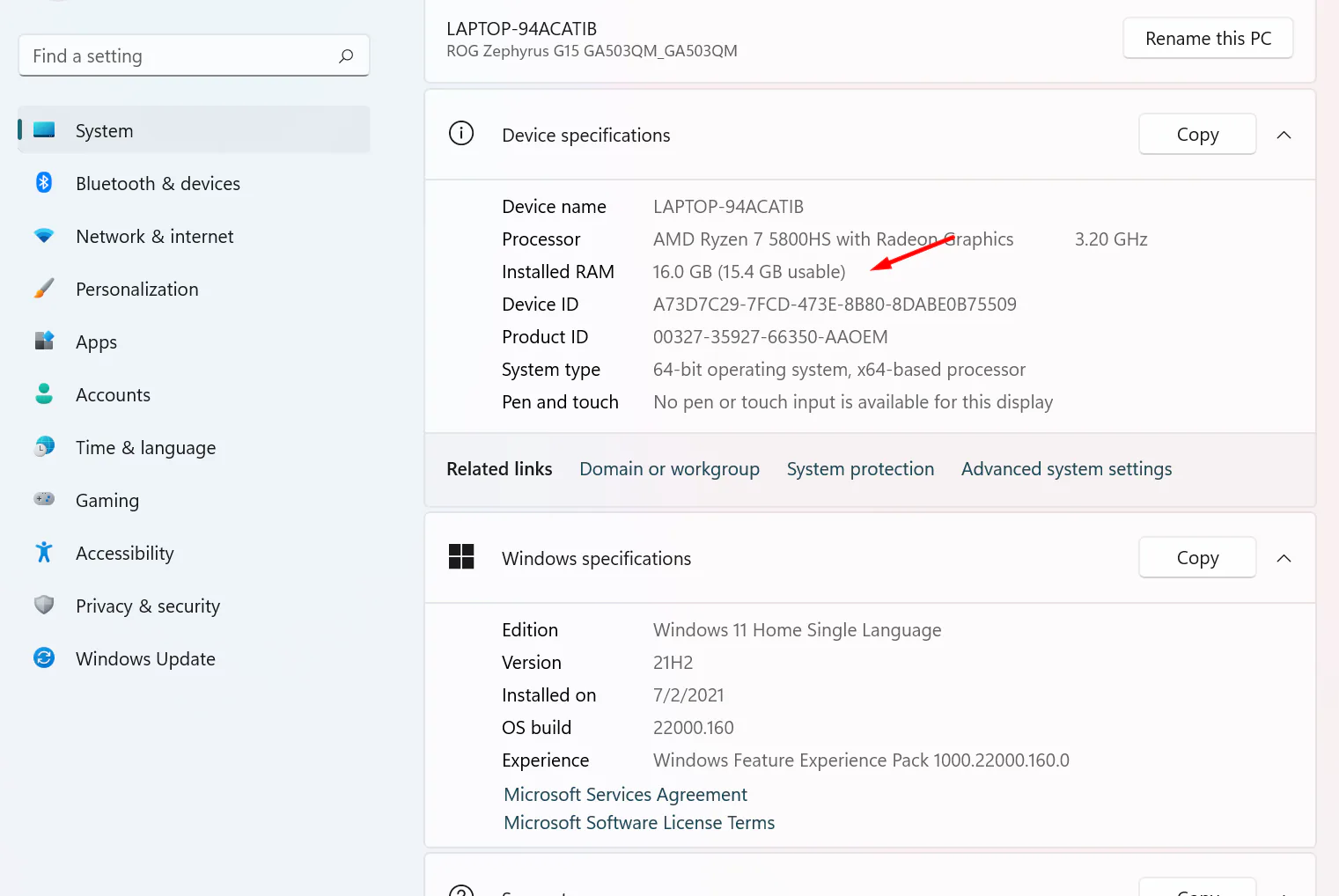Open Bluetooth & devices settings
Image resolution: width=1339 pixels, height=896 pixels.
[x=194, y=183]
